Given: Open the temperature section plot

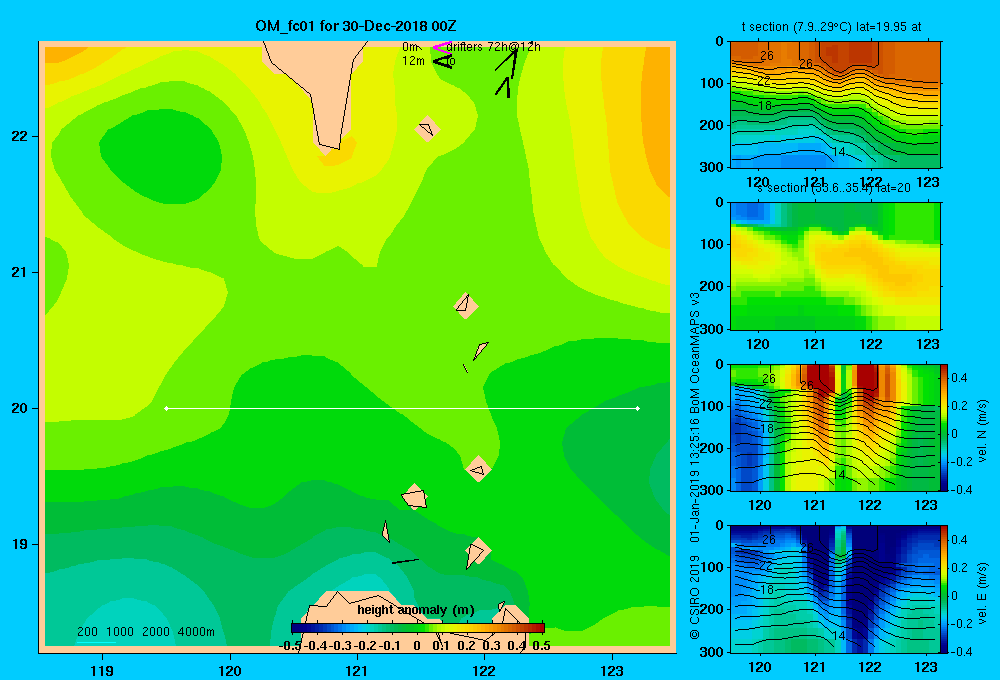Looking at the screenshot, I should point(835,105).
